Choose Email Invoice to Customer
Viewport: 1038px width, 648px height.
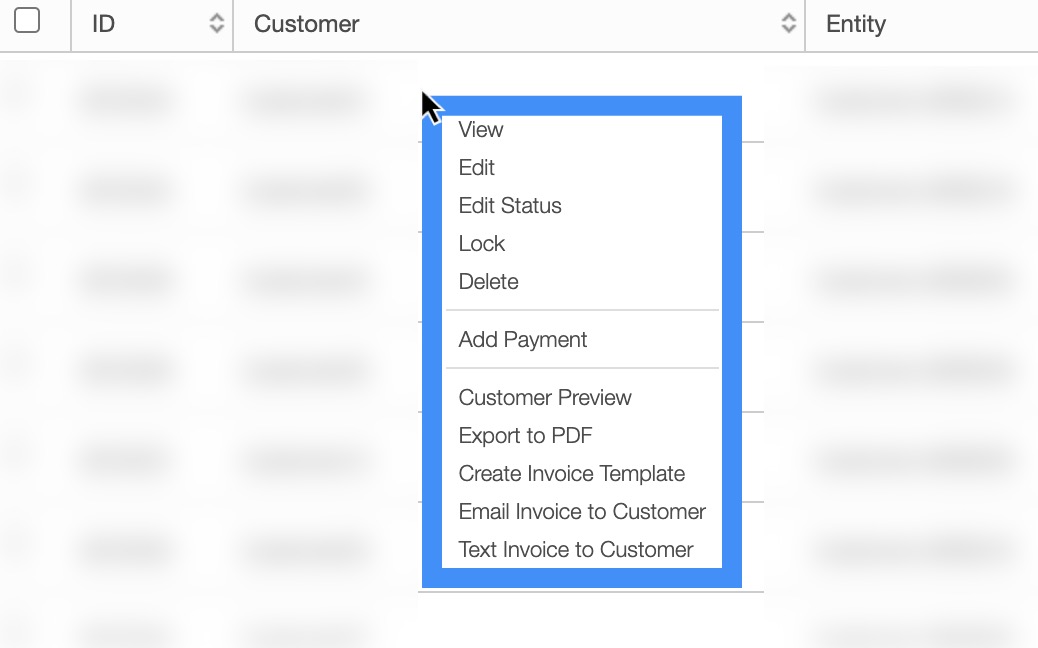pyautogui.click(x=582, y=512)
